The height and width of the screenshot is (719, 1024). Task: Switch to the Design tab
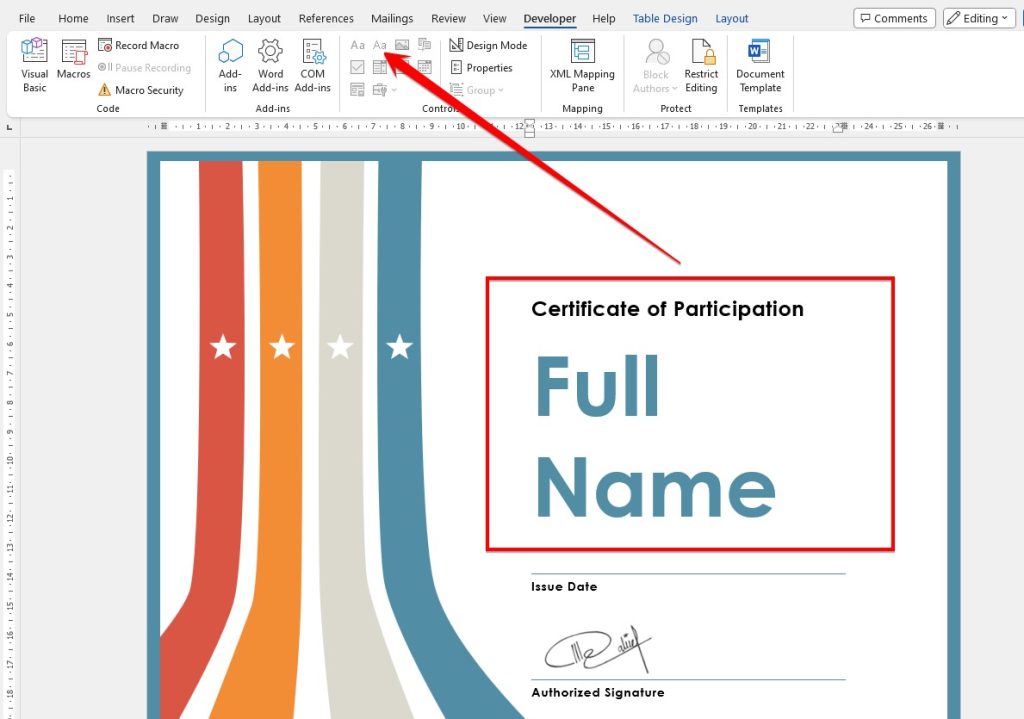tap(212, 18)
